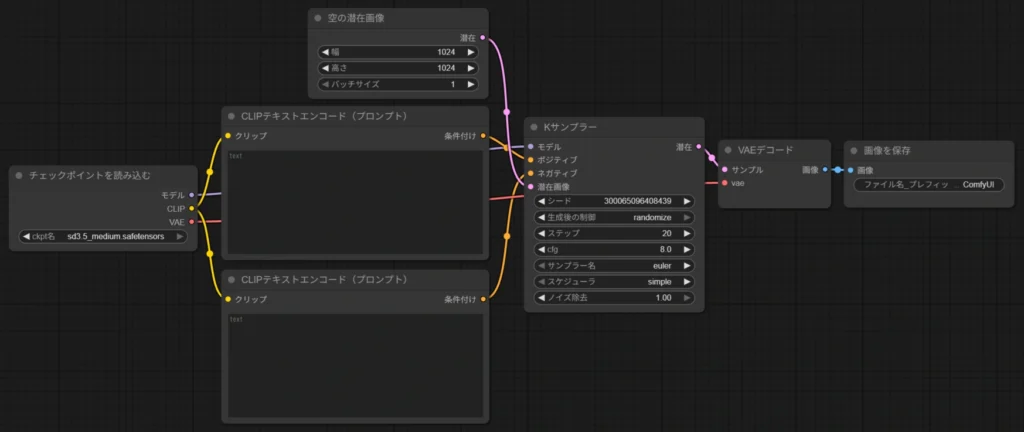
Task: Click the lower prompt text area
Action: (355, 365)
